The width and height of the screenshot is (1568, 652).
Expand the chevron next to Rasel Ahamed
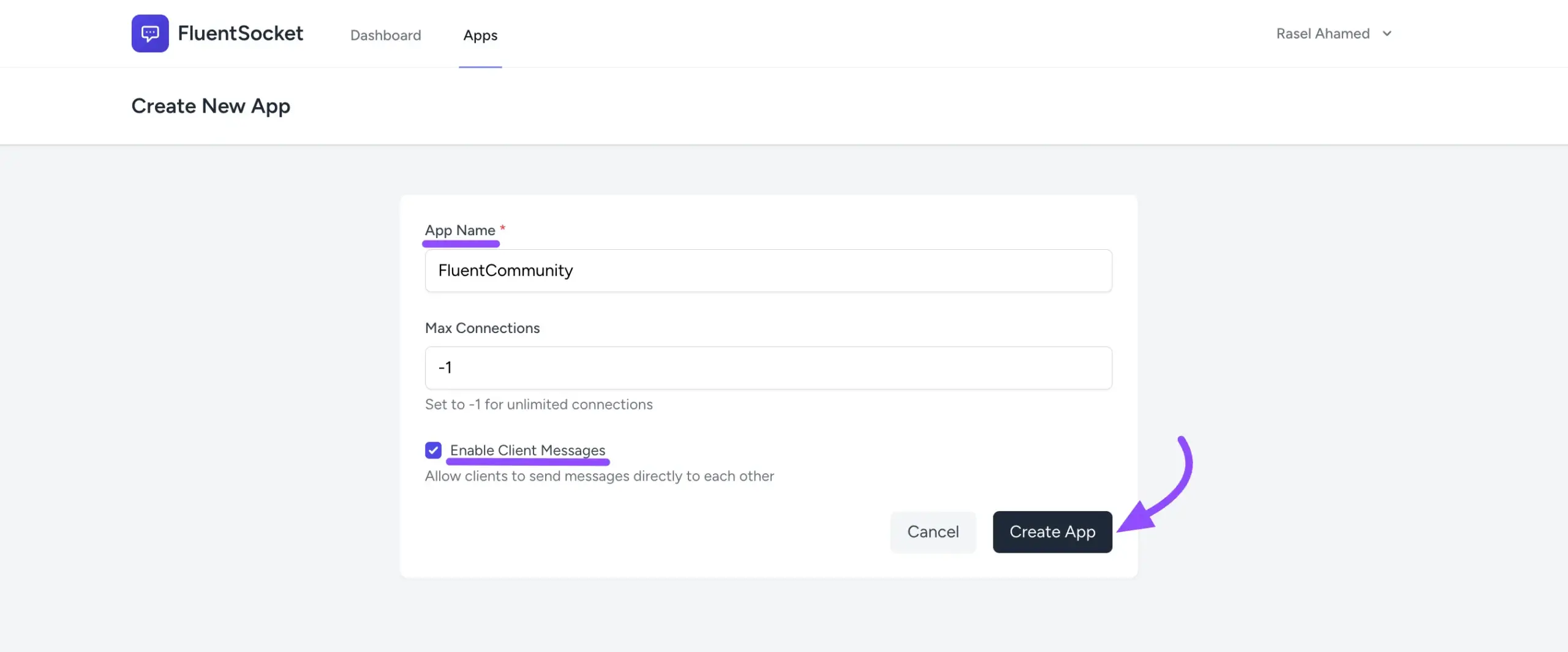[1387, 34]
